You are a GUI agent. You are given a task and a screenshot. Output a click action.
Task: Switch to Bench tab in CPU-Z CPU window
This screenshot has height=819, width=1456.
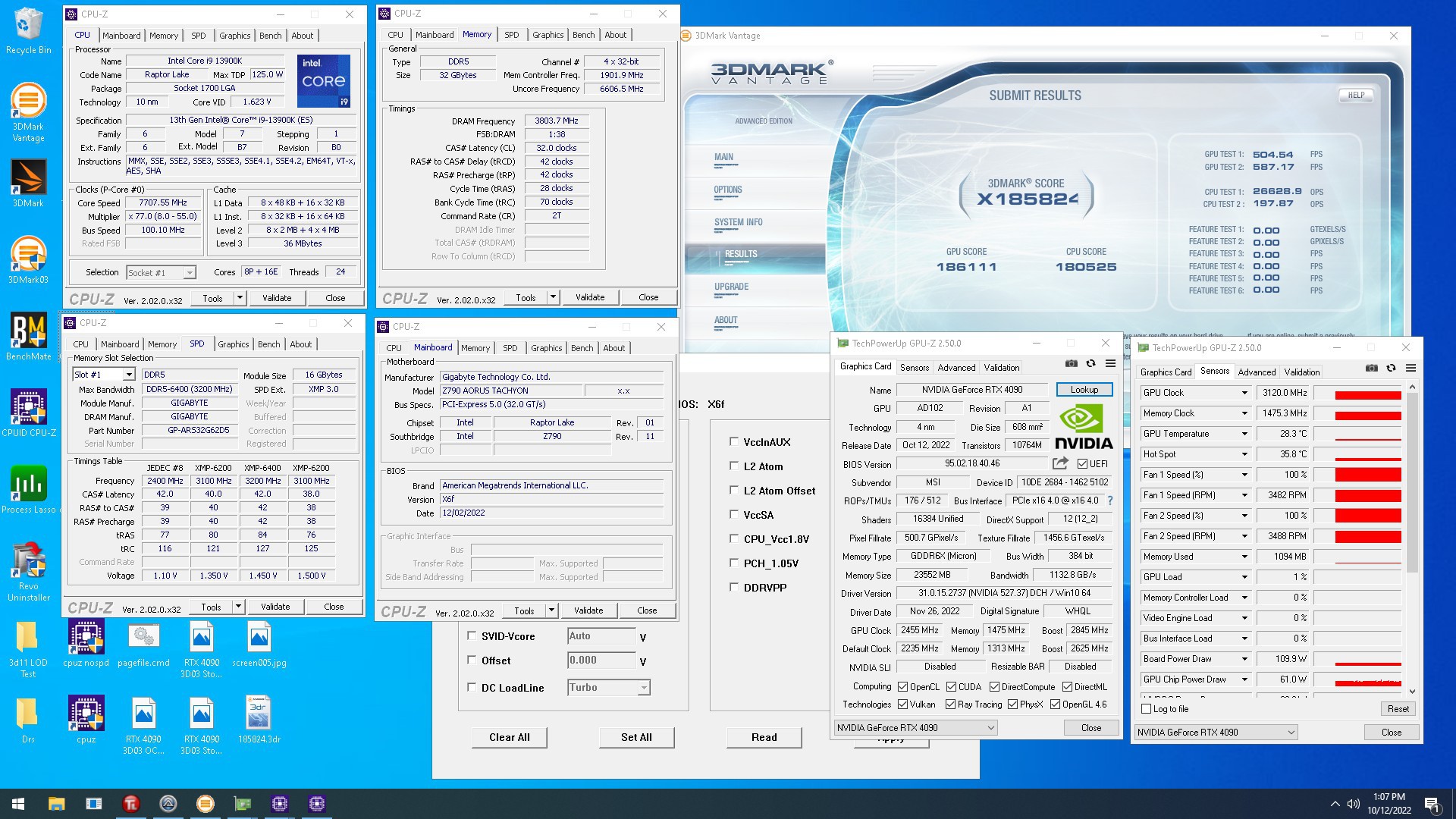click(x=271, y=36)
